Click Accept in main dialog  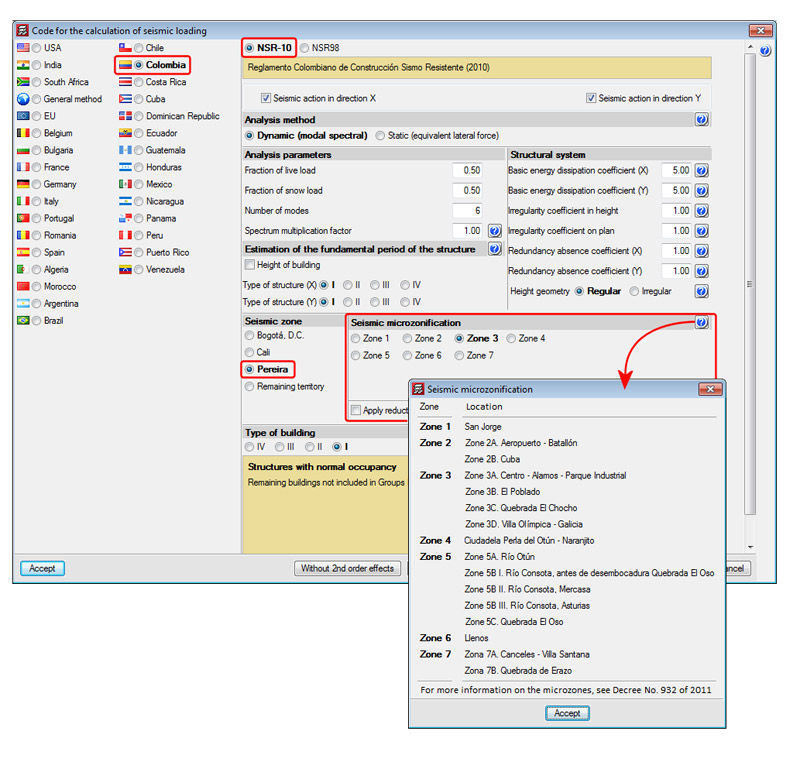(x=42, y=568)
